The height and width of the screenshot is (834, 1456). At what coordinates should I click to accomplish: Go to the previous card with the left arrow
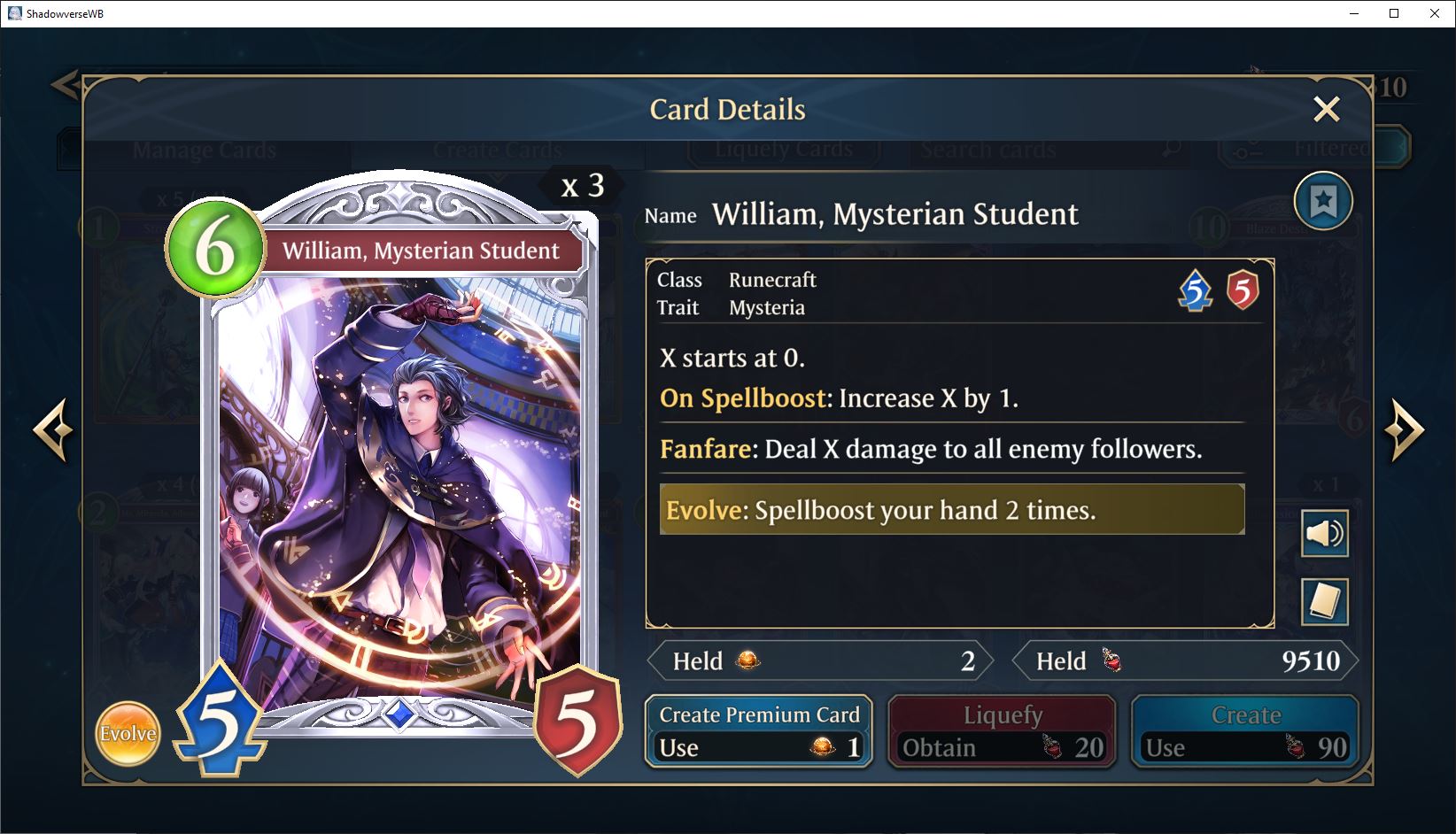(x=52, y=429)
